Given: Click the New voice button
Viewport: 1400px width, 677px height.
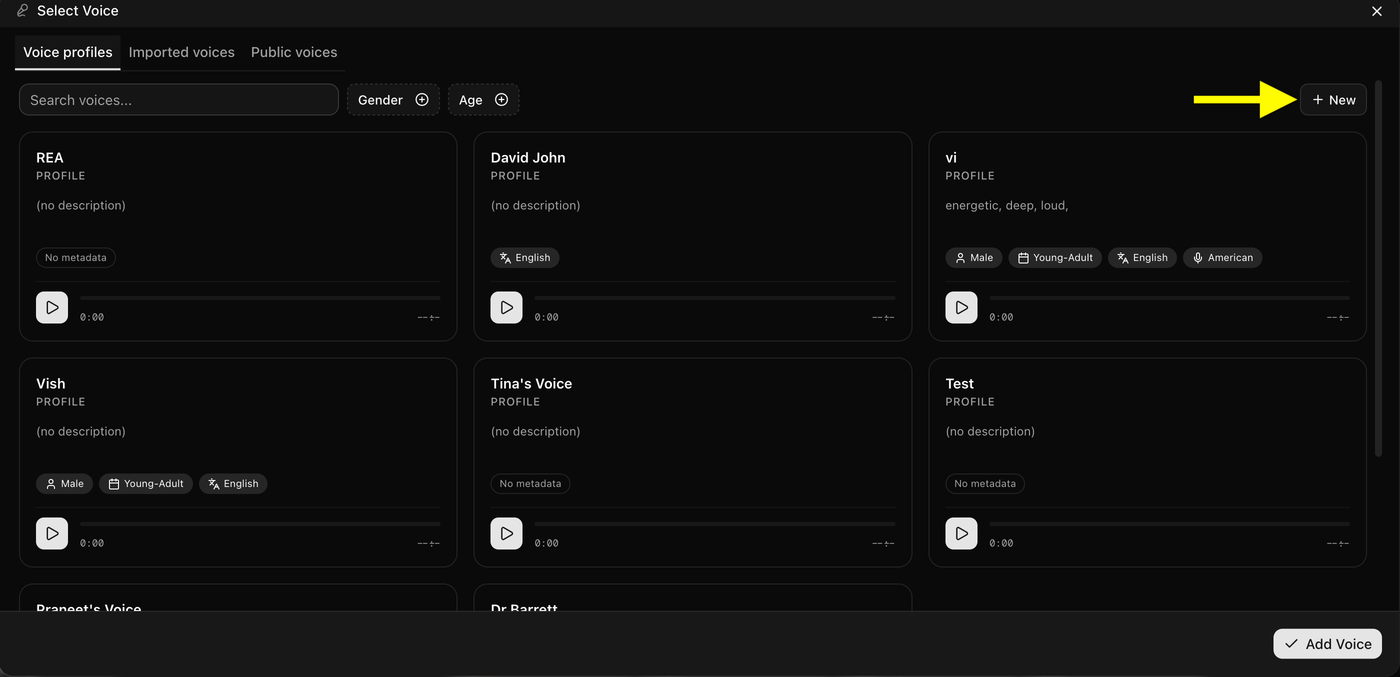Looking at the screenshot, I should [1333, 100].
